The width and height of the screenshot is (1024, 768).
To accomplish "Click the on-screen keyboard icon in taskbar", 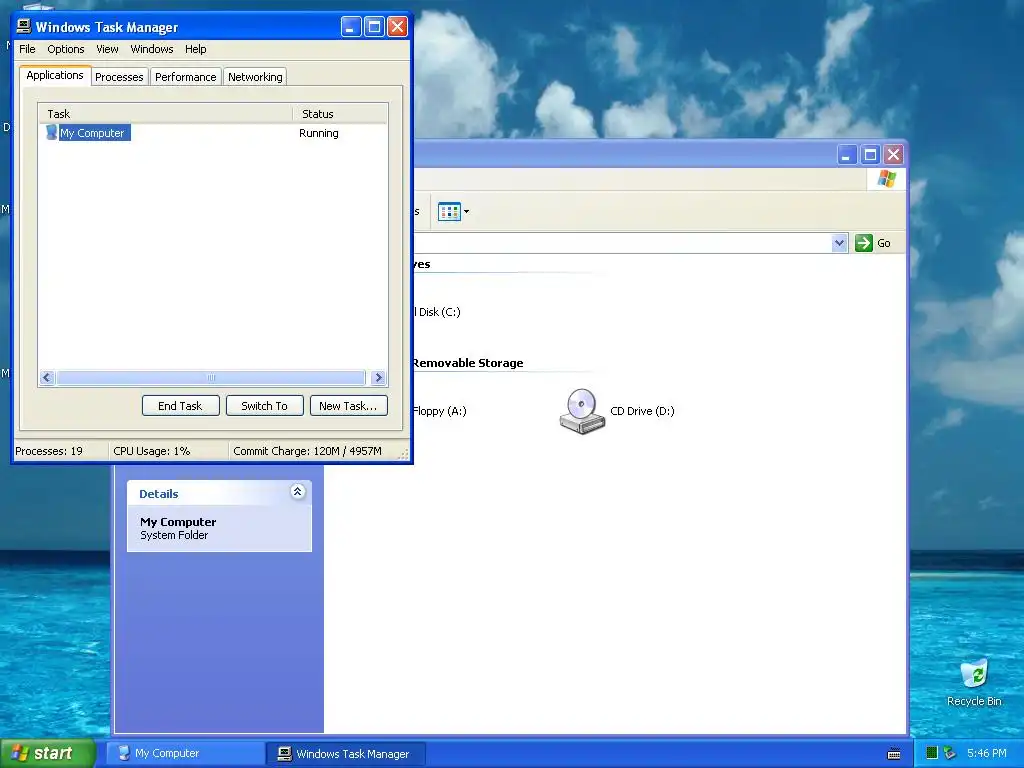I will (894, 754).
